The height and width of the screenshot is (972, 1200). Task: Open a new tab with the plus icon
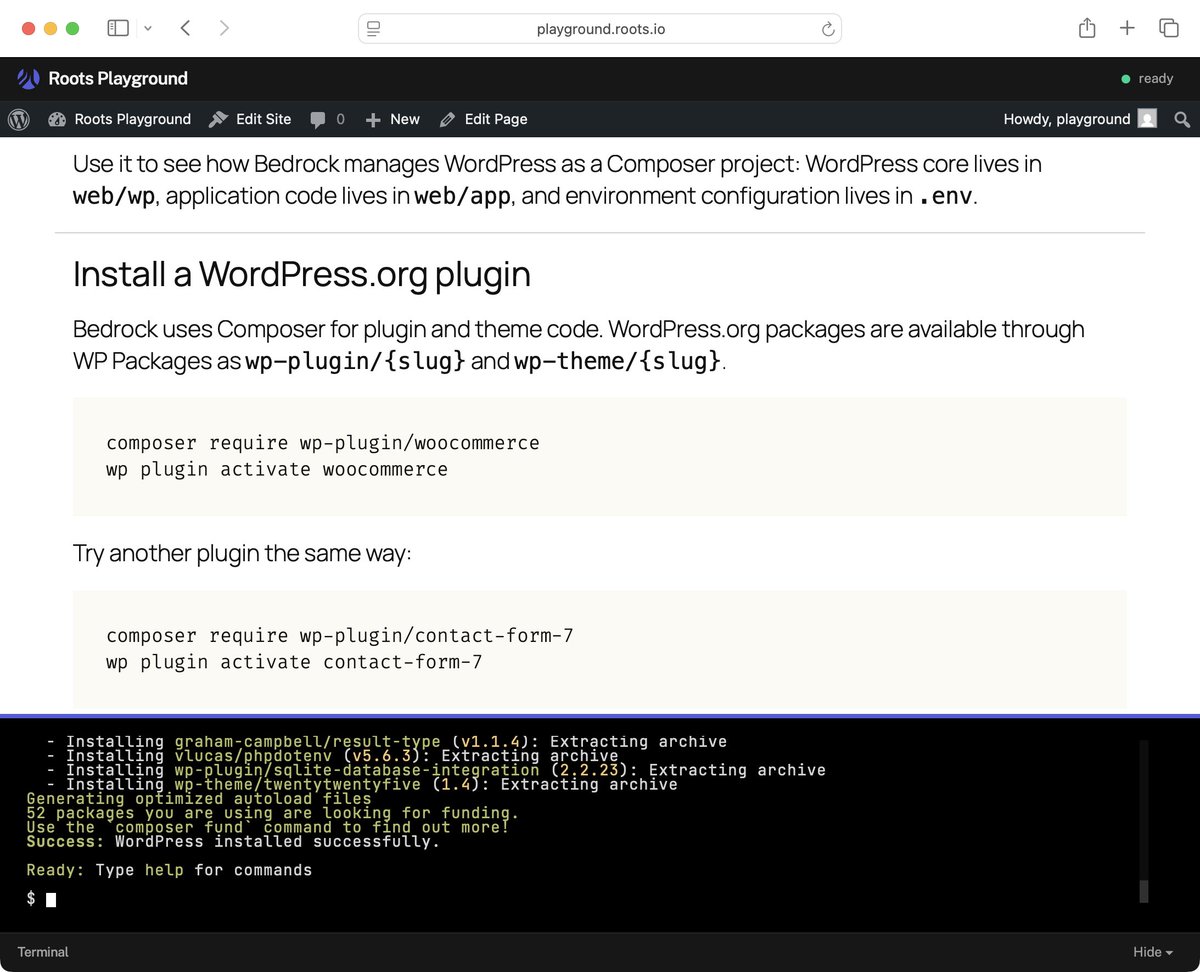point(1127,28)
